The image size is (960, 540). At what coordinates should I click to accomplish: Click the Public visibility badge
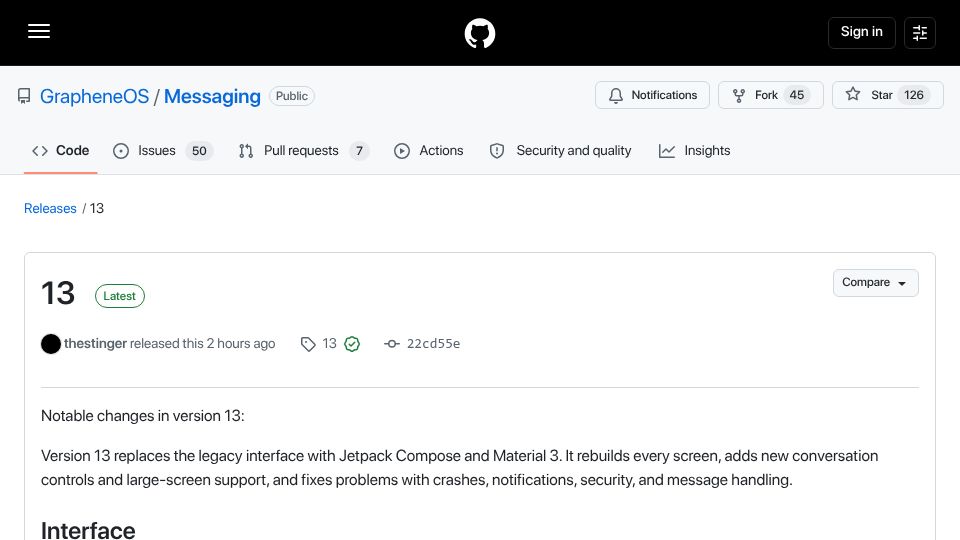[291, 96]
